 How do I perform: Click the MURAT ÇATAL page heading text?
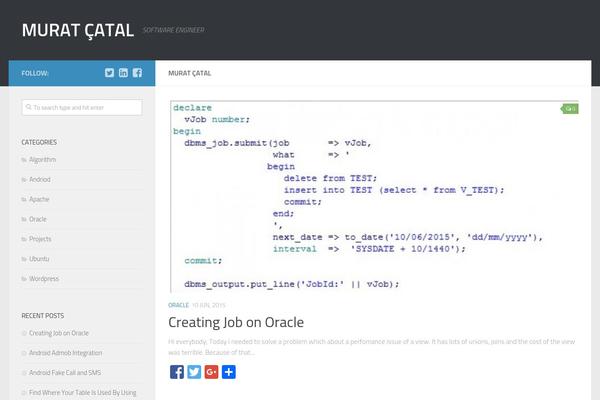pos(189,73)
